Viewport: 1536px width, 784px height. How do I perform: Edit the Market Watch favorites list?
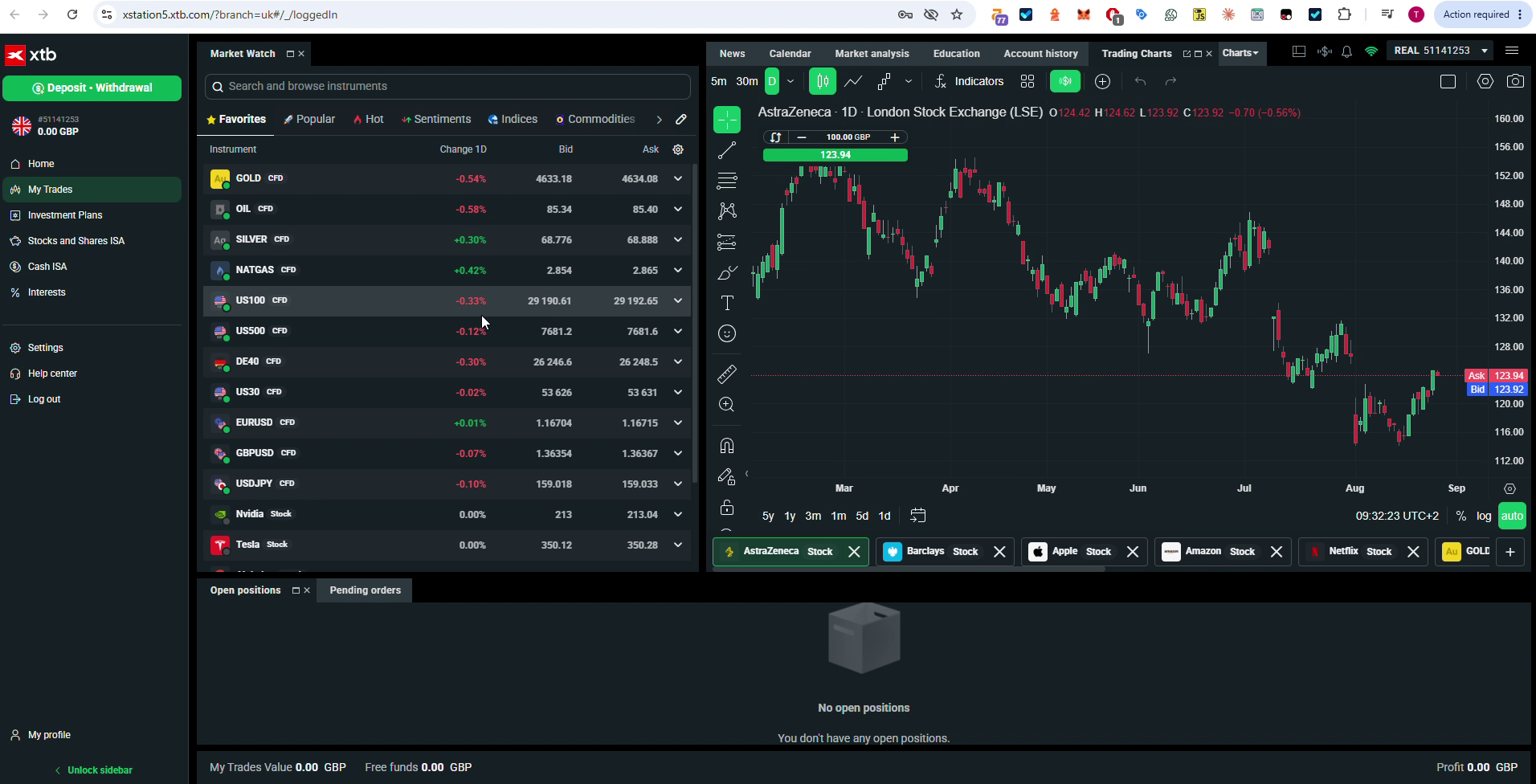click(681, 119)
